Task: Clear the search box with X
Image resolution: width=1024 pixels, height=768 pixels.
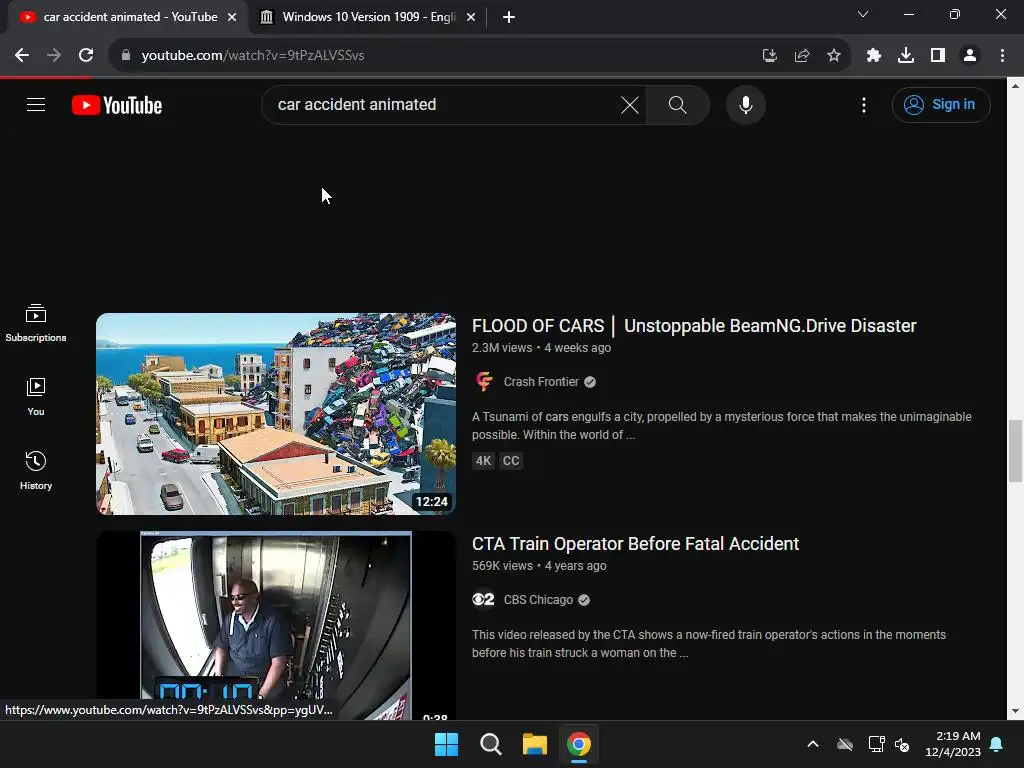Action: [x=630, y=104]
